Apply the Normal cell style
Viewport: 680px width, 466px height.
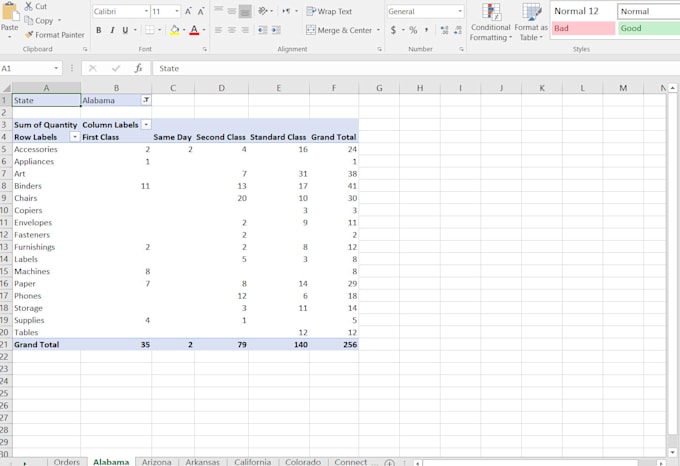point(649,11)
